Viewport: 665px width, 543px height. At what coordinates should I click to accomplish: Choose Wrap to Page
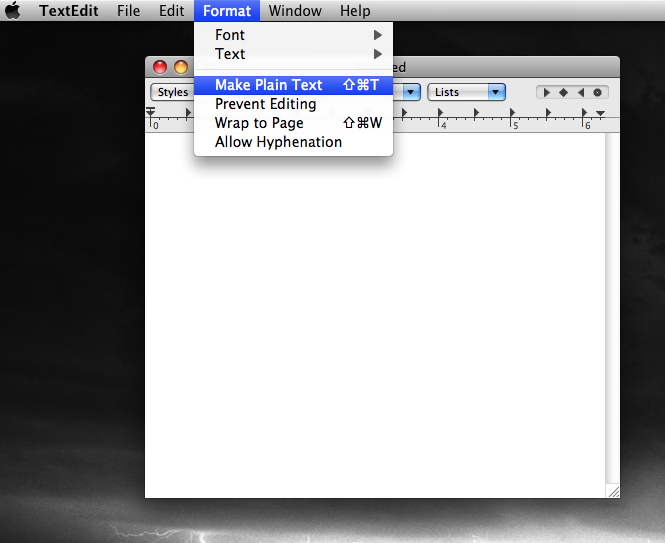(293, 123)
